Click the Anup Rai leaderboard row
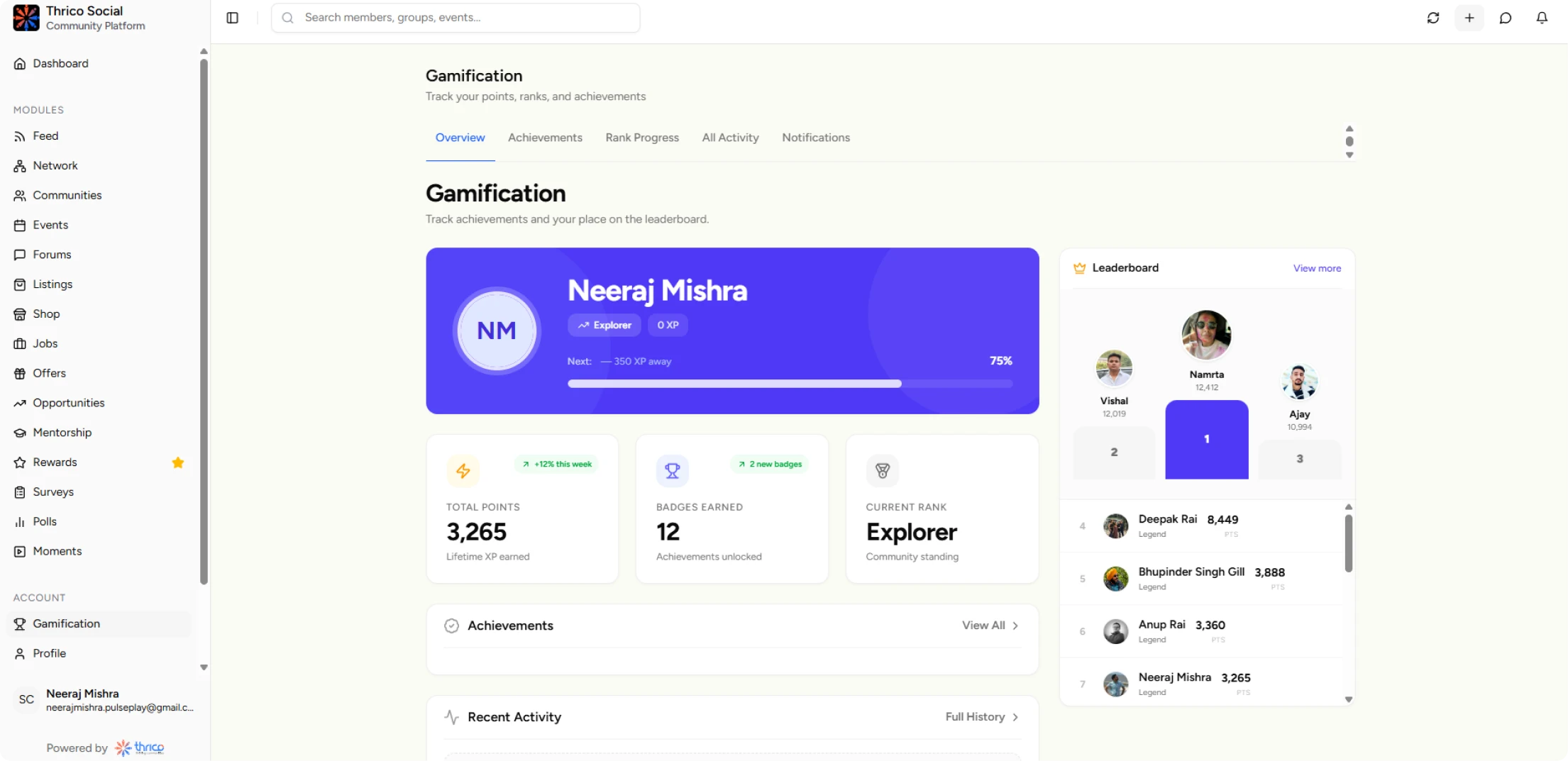Viewport: 1568px width, 761px height. click(x=1200, y=631)
